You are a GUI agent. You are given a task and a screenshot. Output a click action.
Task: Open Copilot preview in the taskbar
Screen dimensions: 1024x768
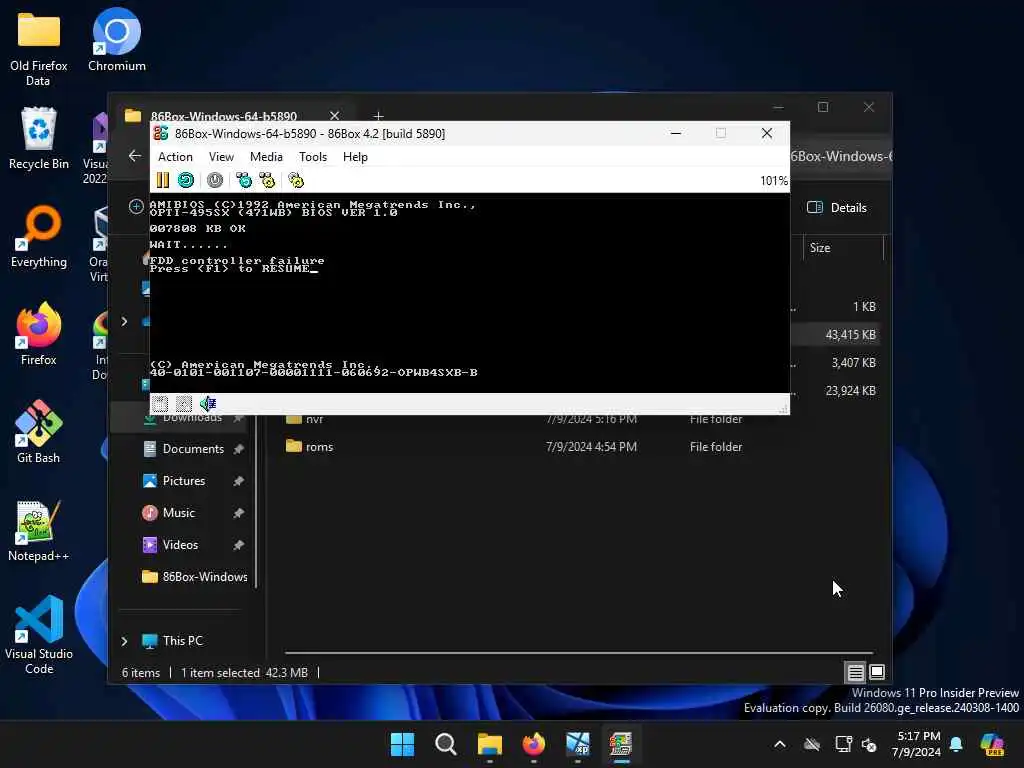click(992, 744)
